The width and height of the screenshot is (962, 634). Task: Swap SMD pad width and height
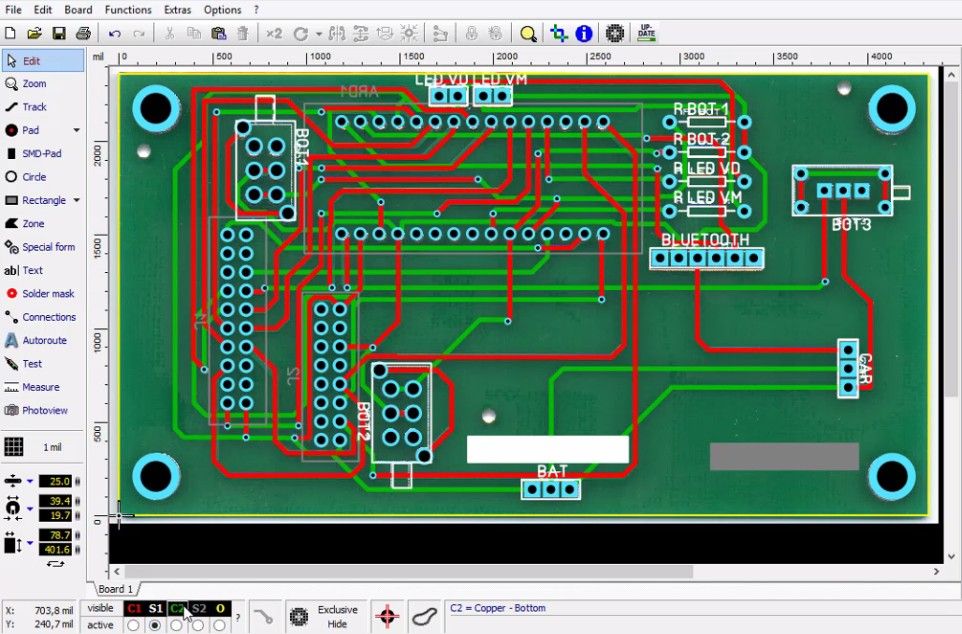click(x=55, y=563)
